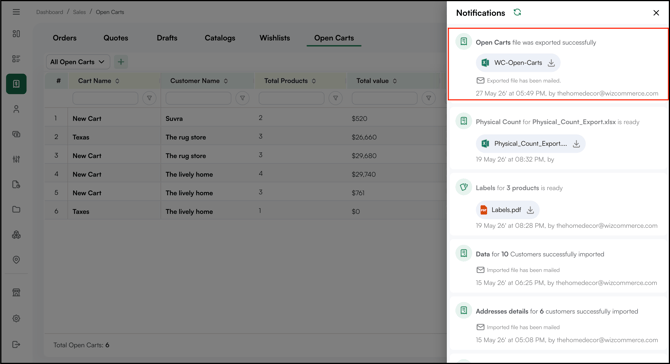Select the Suvra customer cell

click(174, 119)
